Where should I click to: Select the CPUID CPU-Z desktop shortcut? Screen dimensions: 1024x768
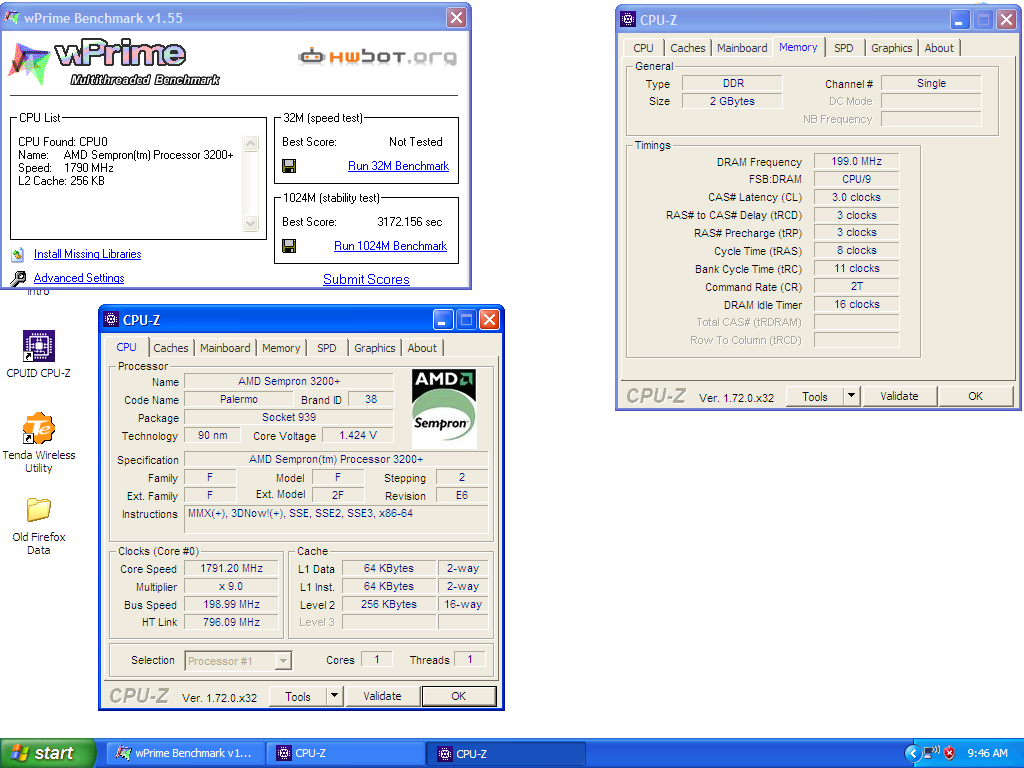[39, 355]
